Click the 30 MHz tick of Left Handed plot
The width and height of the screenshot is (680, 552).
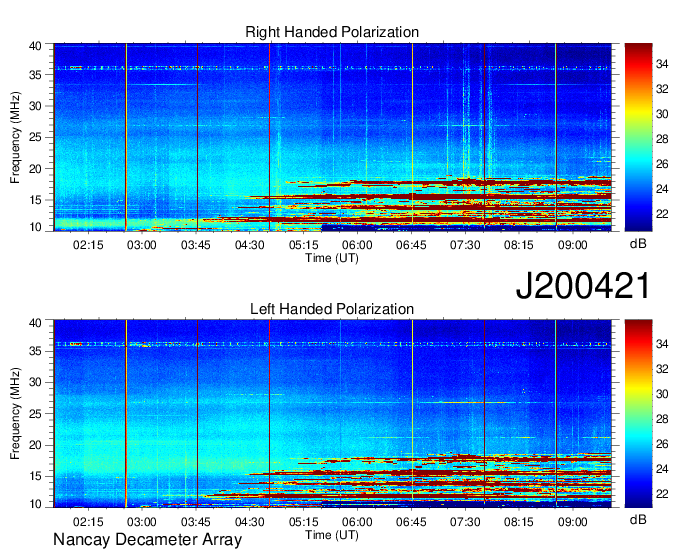(x=35, y=382)
